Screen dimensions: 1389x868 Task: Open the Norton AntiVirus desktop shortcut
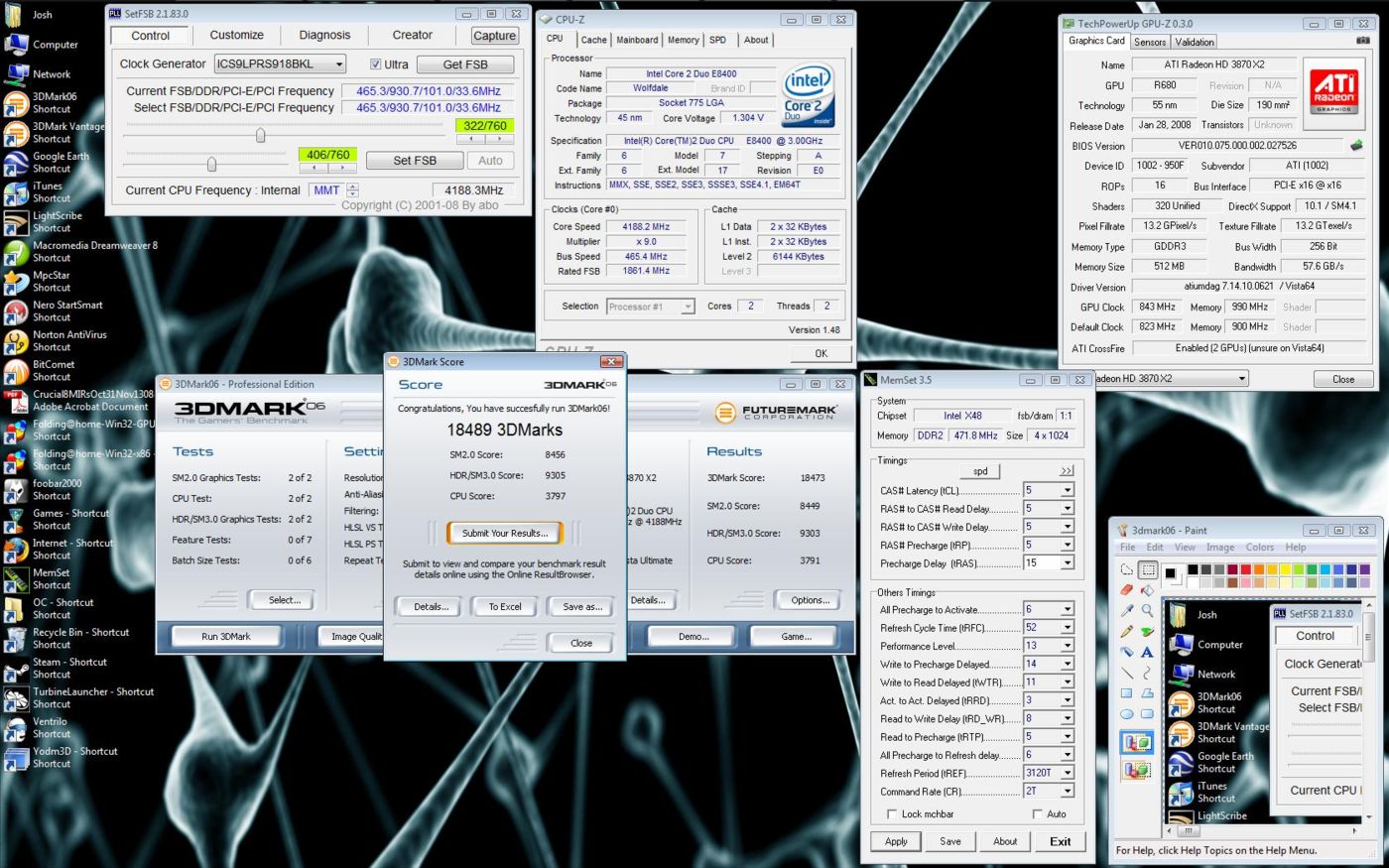56,340
